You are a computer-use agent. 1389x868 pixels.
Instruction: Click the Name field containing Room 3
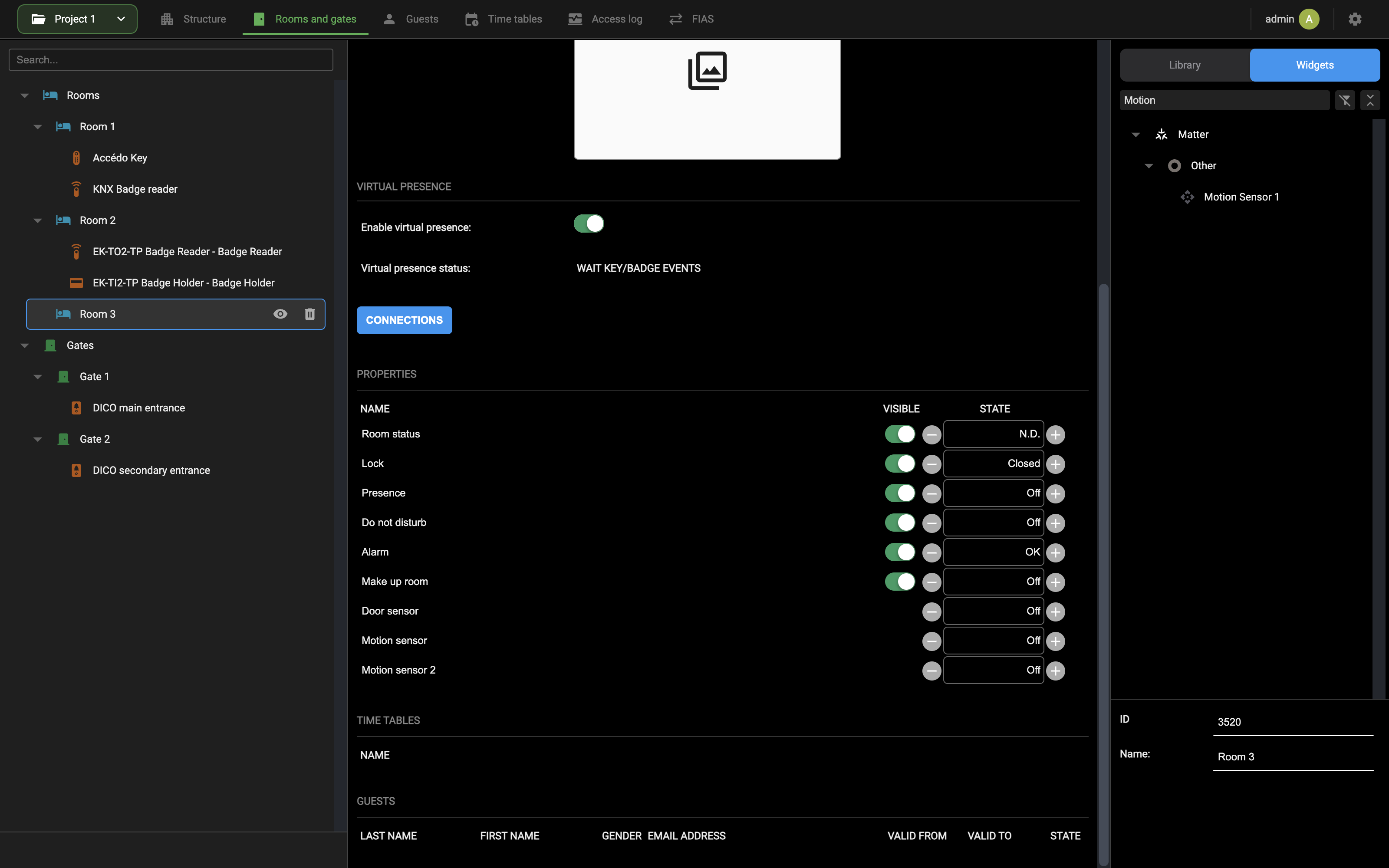pyautogui.click(x=1293, y=756)
